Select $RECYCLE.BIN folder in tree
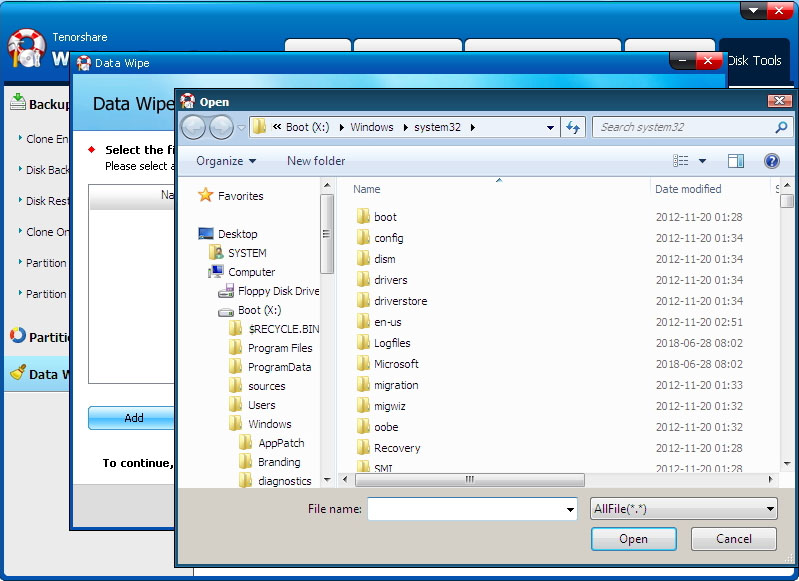The image size is (799, 581). [x=274, y=329]
